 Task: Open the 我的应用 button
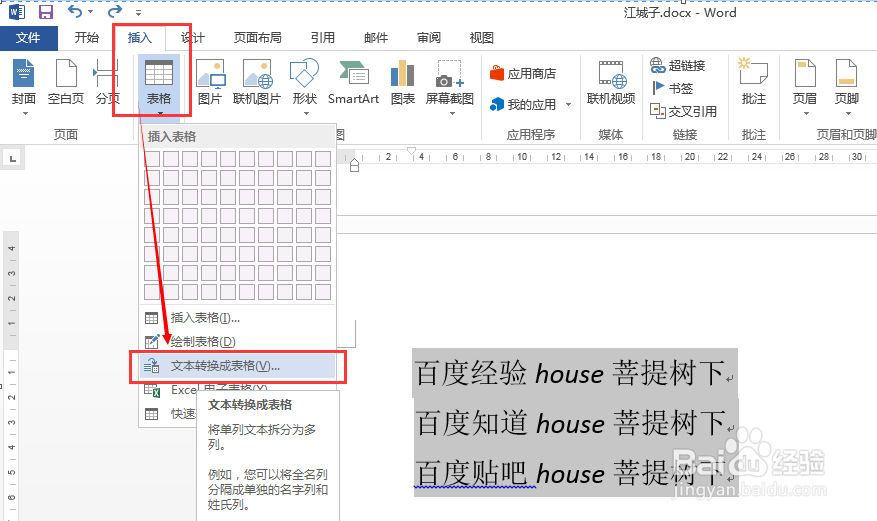pyautogui.click(x=523, y=105)
